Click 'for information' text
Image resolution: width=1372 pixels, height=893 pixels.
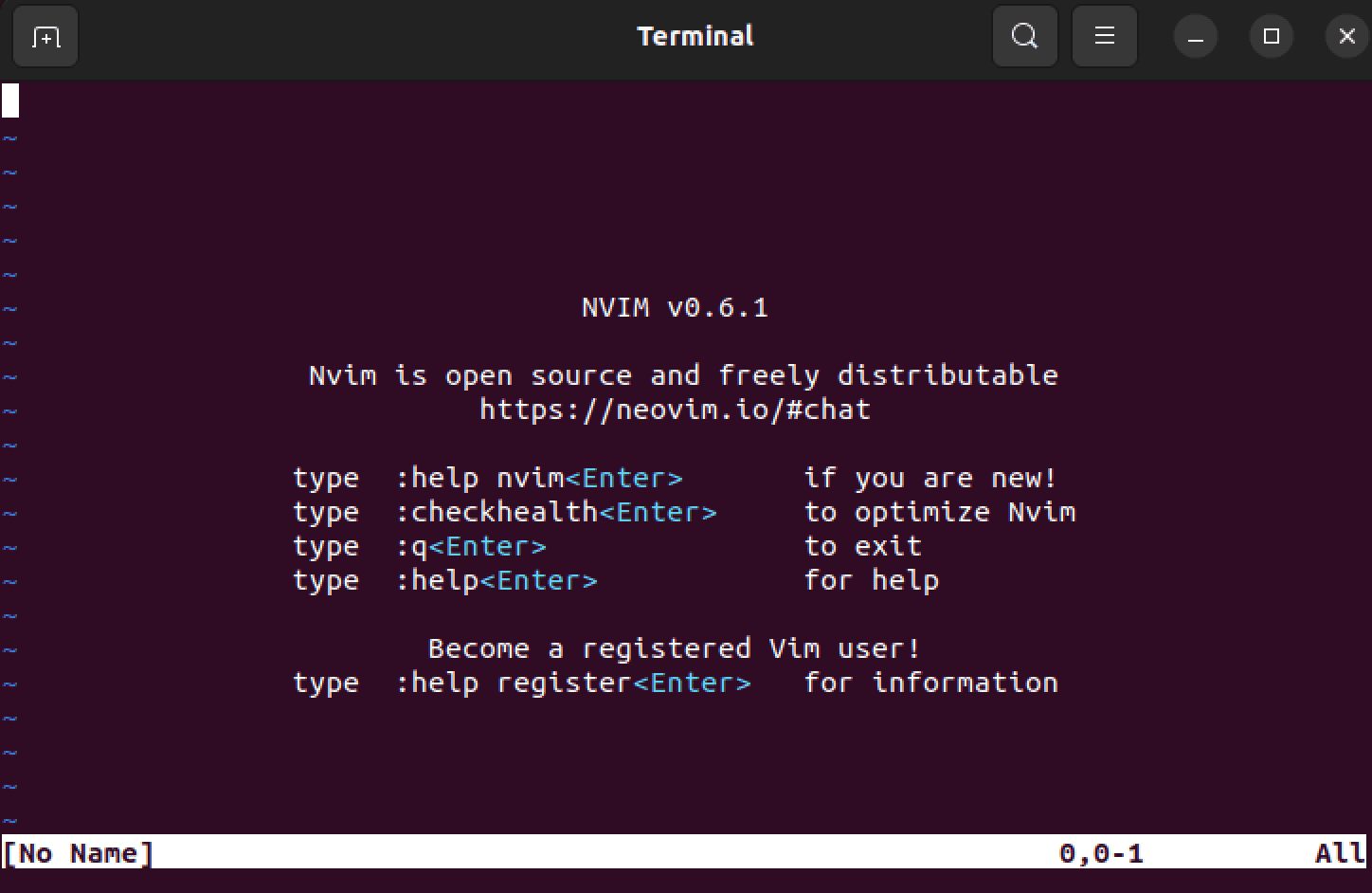pos(930,683)
